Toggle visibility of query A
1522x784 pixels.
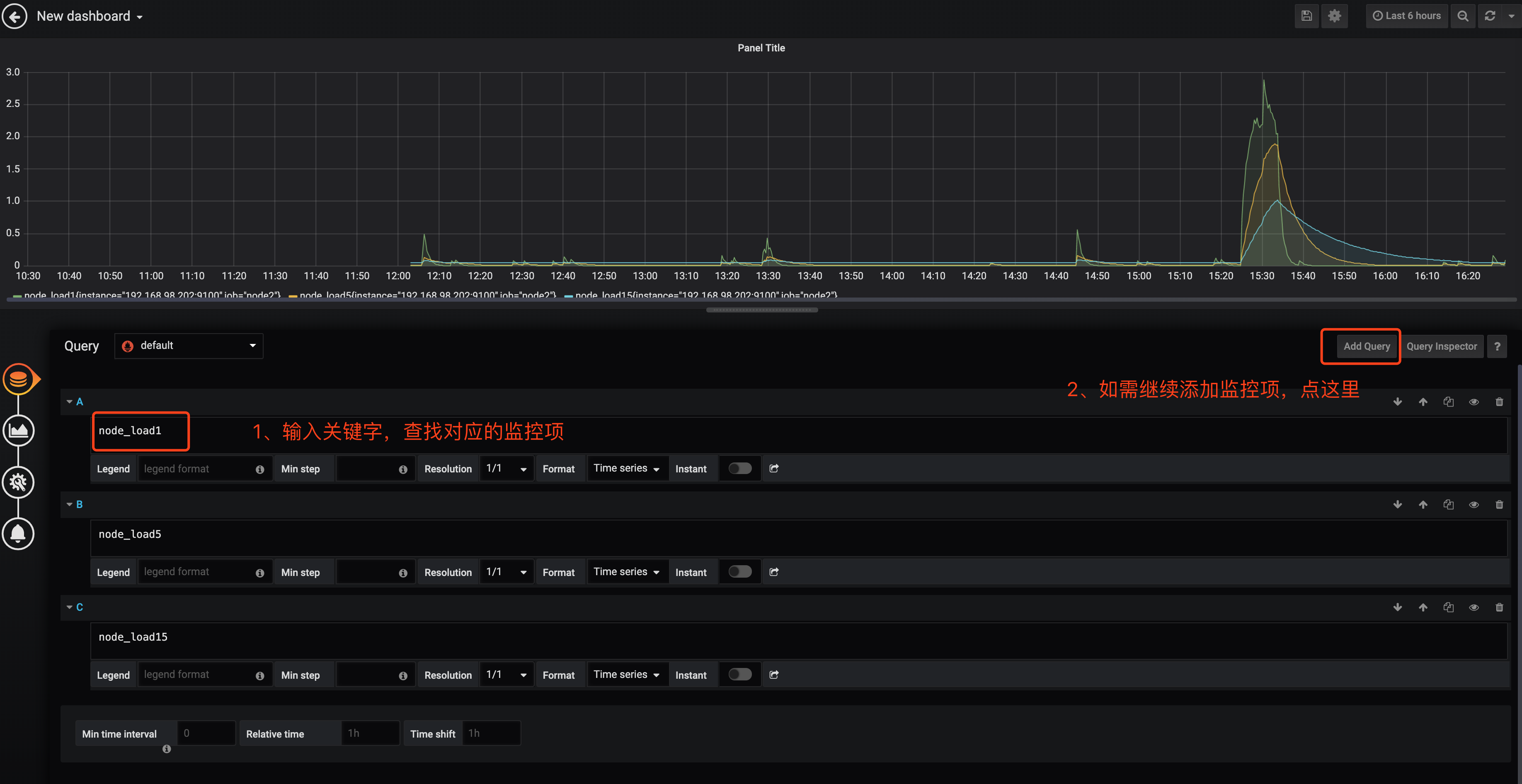click(x=1474, y=402)
